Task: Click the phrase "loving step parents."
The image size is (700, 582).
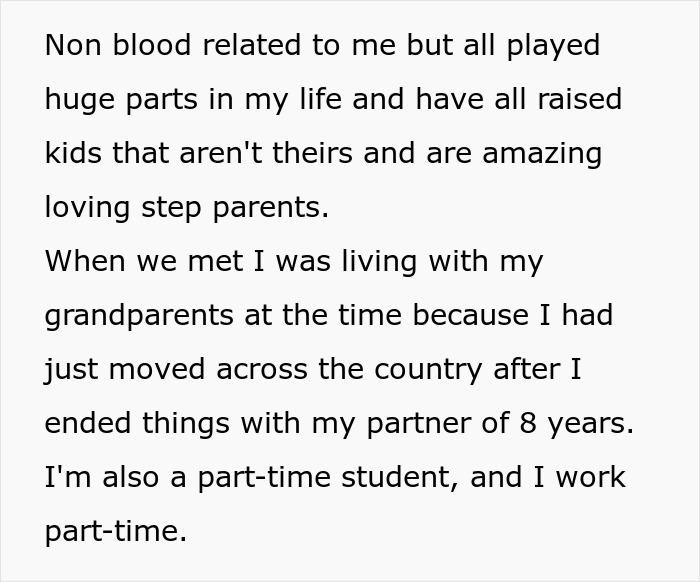Action: (187, 208)
